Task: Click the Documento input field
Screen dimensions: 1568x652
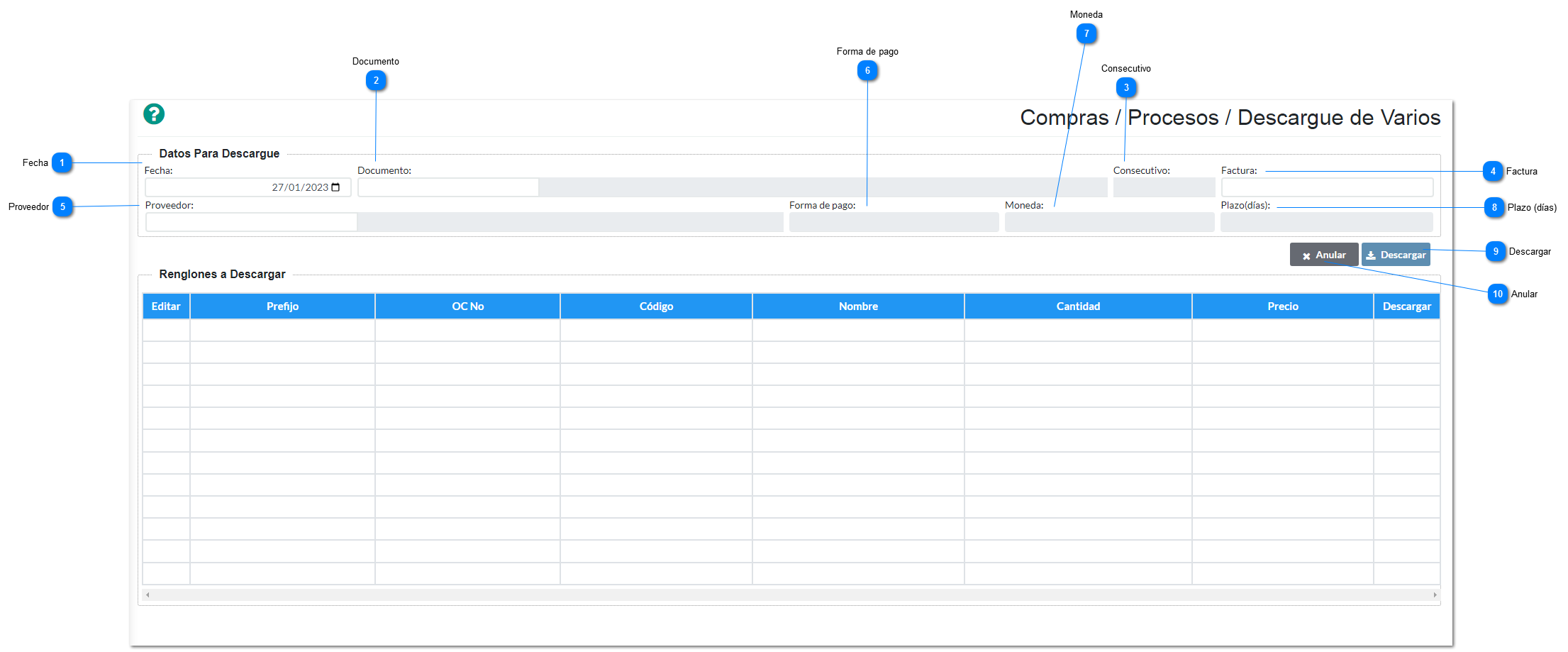Action: pyautogui.click(x=448, y=187)
